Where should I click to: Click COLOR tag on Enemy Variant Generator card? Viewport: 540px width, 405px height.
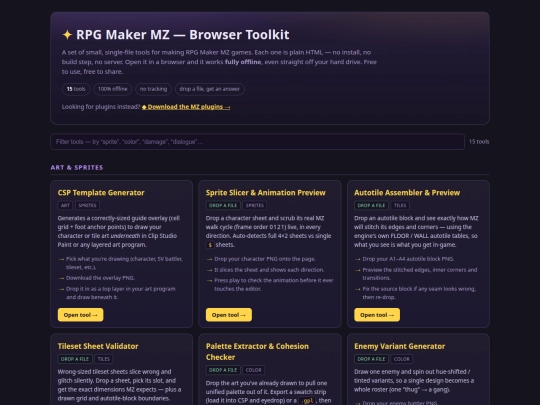(402, 359)
